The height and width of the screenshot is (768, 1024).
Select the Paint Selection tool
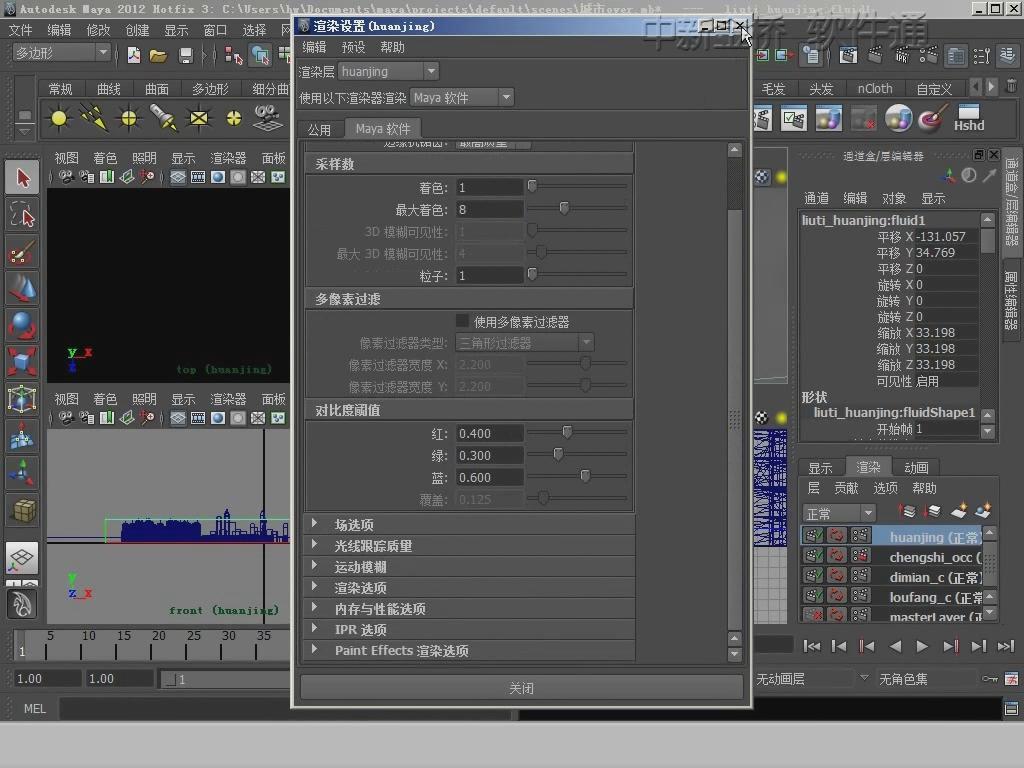[x=22, y=252]
